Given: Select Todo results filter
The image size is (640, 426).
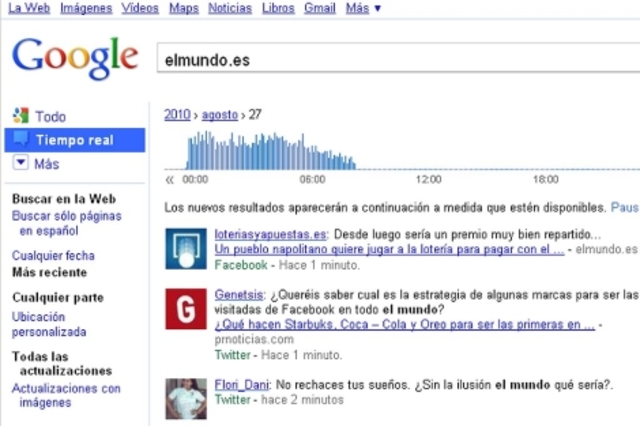Looking at the screenshot, I should click(x=51, y=117).
